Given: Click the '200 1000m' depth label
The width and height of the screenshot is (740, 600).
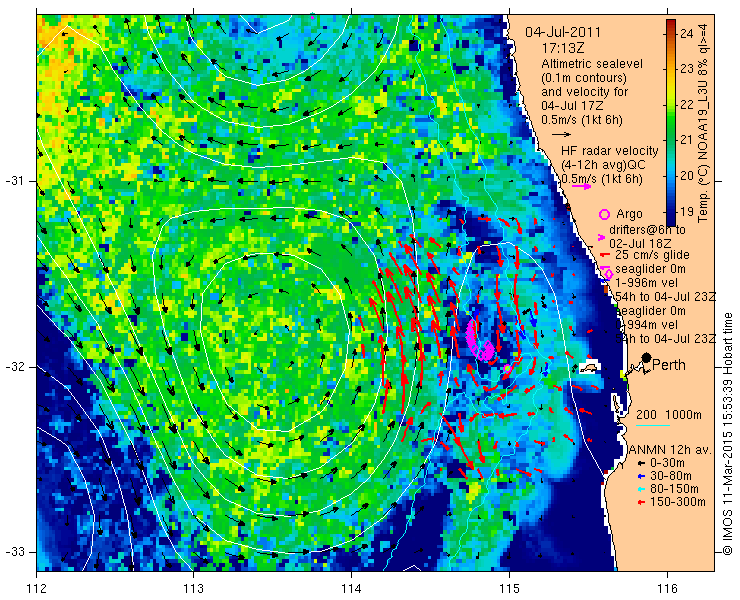Looking at the screenshot, I should (x=669, y=415).
